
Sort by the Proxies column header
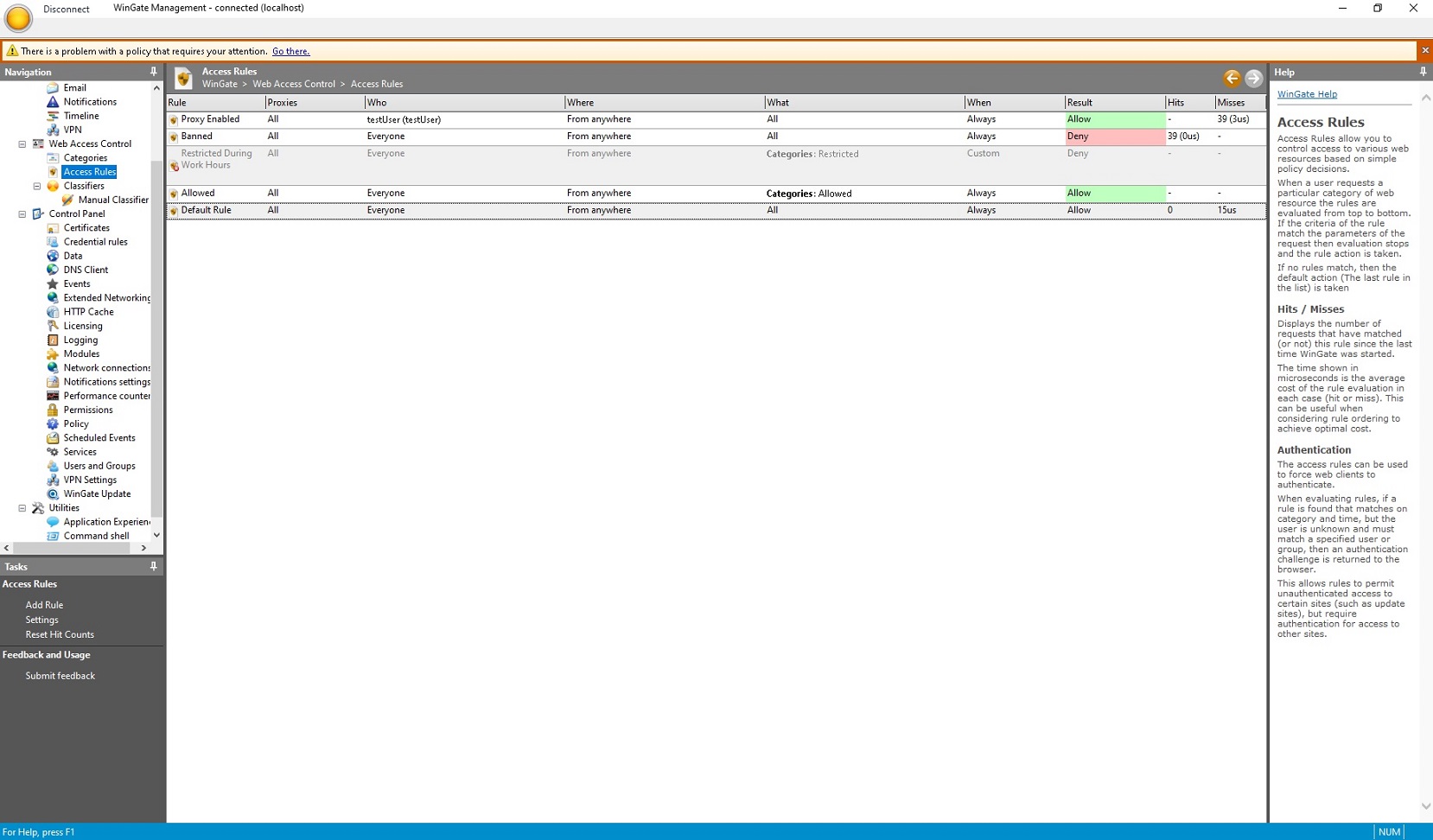coord(315,102)
